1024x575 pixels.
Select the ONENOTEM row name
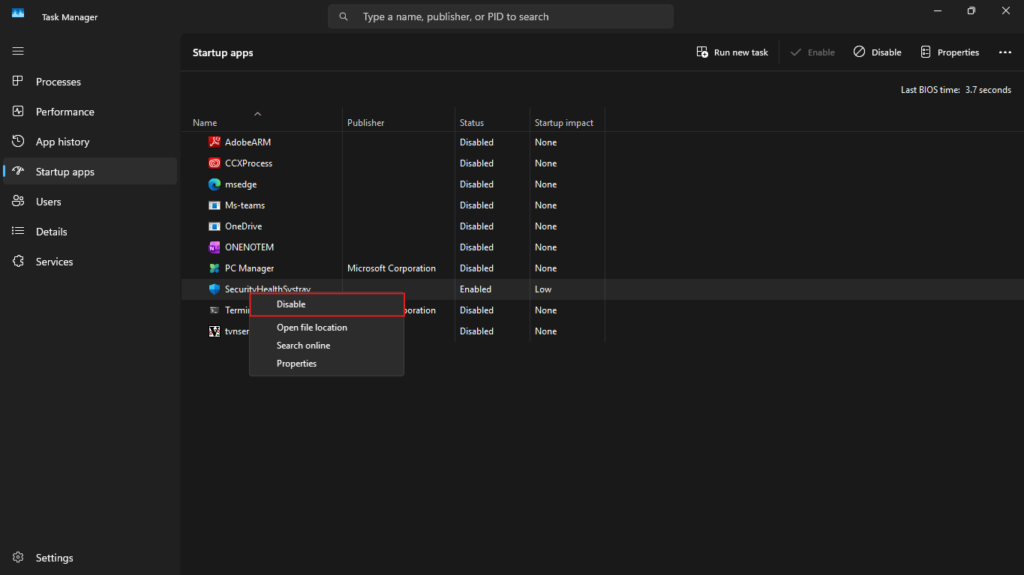(x=249, y=248)
